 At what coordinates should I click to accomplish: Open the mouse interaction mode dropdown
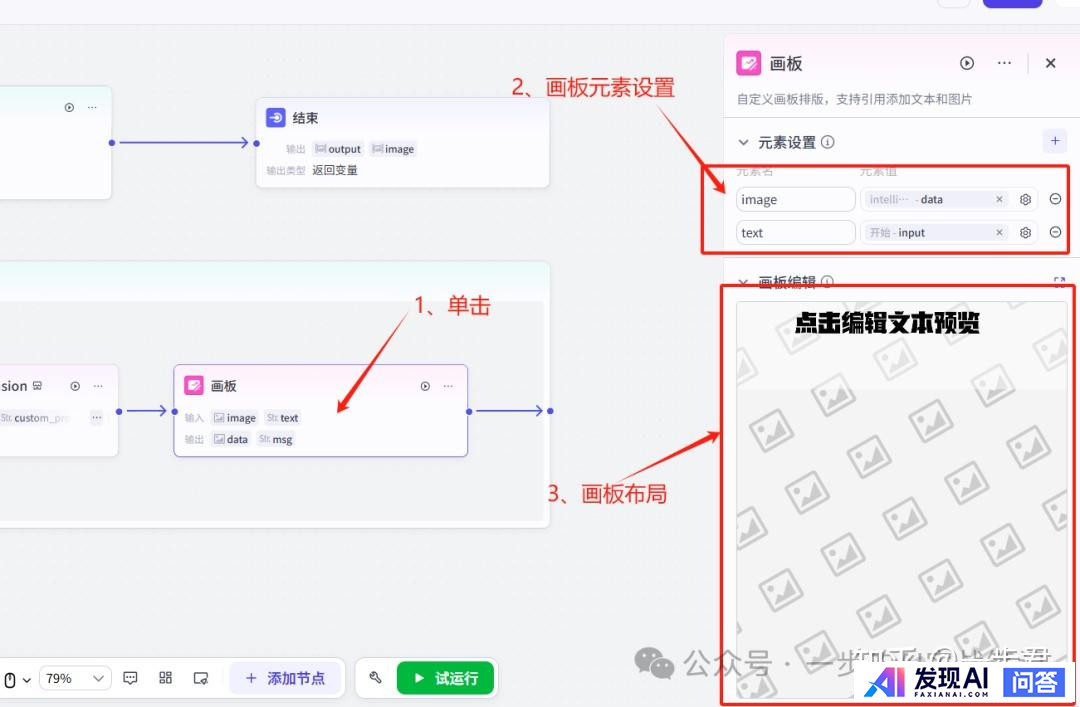click(17, 679)
